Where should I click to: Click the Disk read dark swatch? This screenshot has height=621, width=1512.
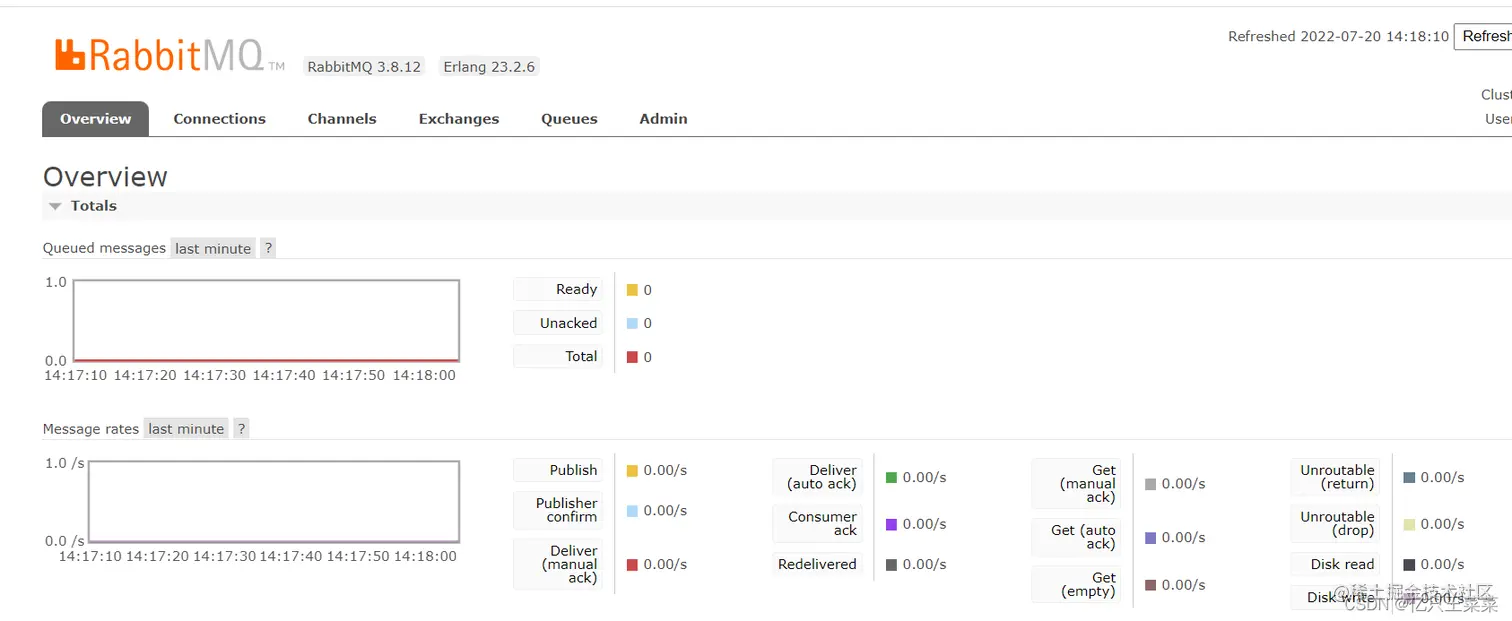[x=1409, y=564]
